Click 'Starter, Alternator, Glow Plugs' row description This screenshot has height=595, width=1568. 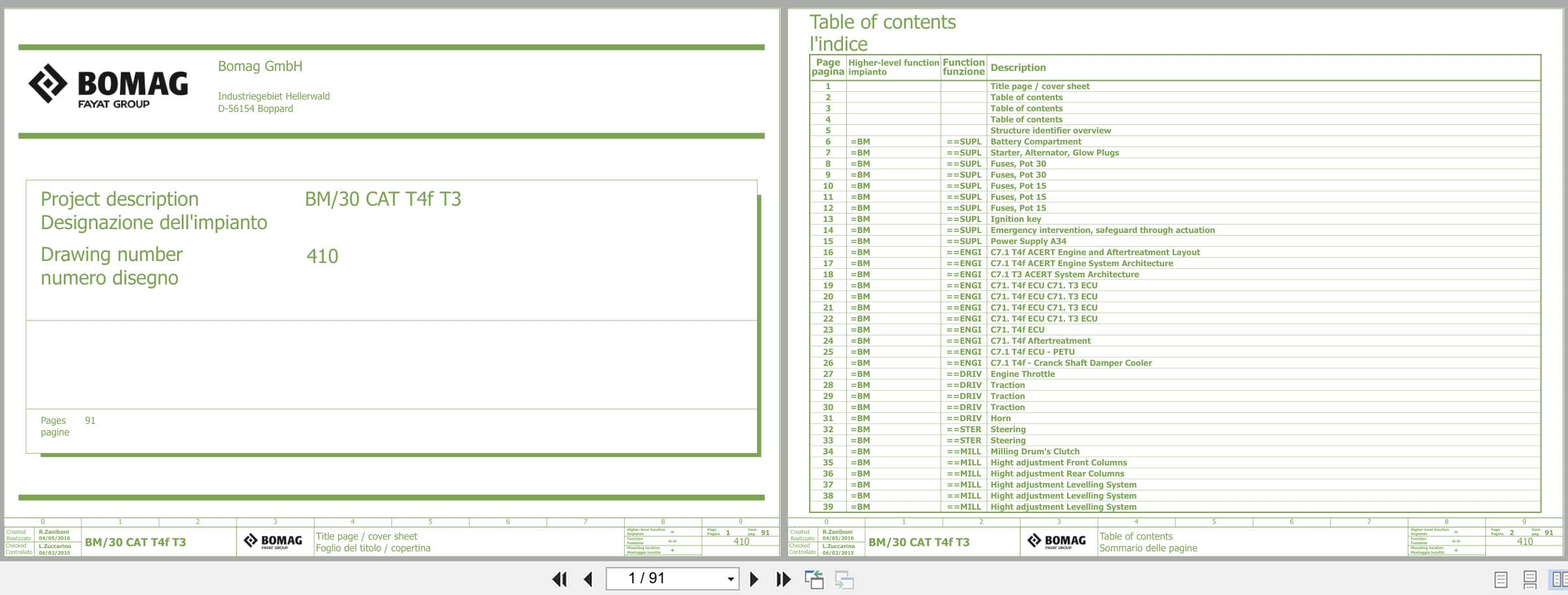(x=1055, y=152)
